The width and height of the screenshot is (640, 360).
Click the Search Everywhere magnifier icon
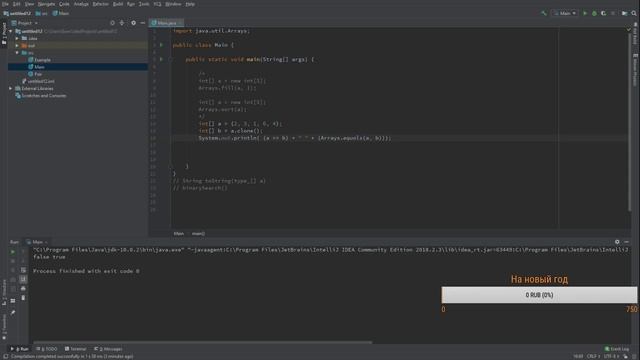pyautogui.click(x=634, y=13)
